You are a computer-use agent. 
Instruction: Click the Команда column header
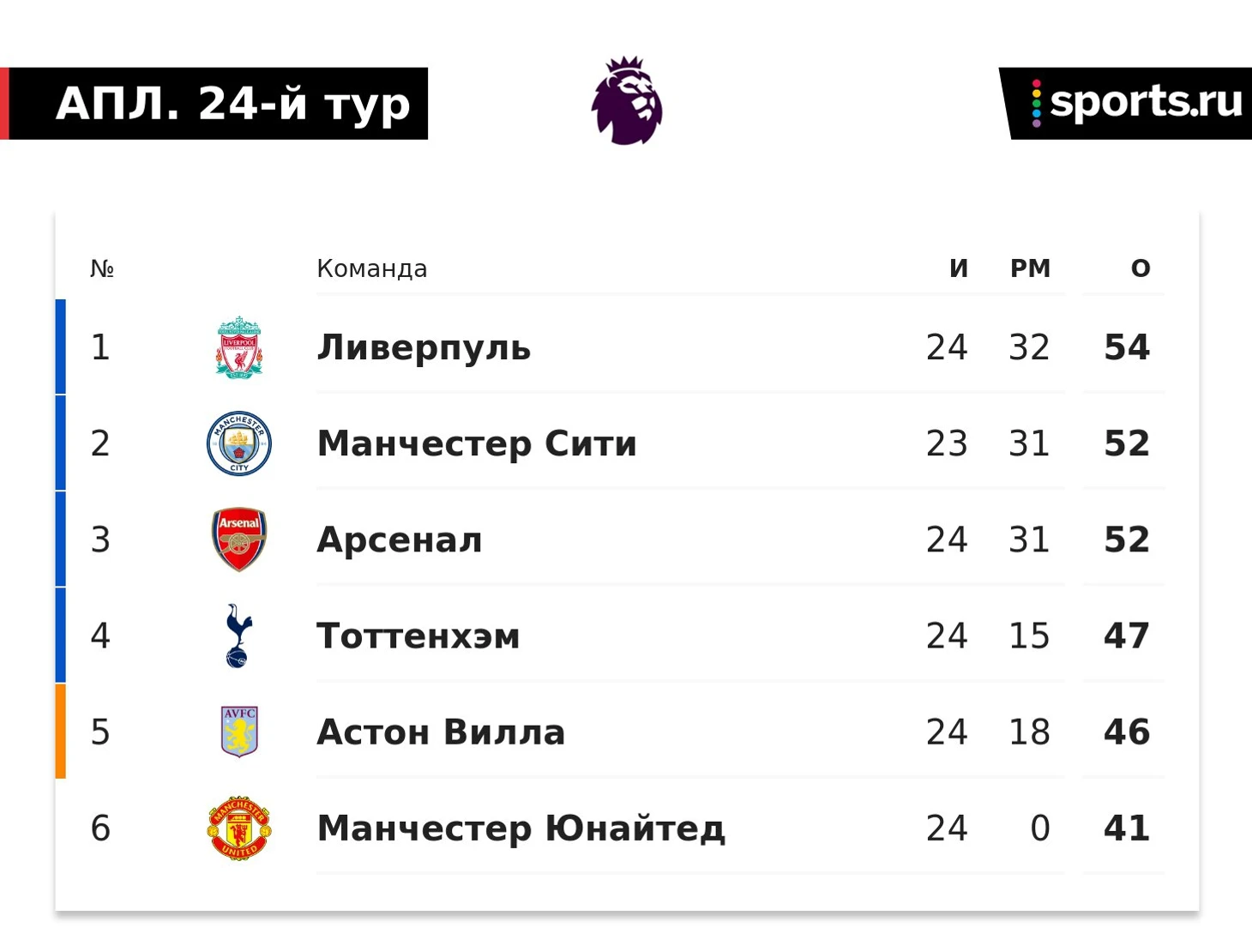[372, 268]
